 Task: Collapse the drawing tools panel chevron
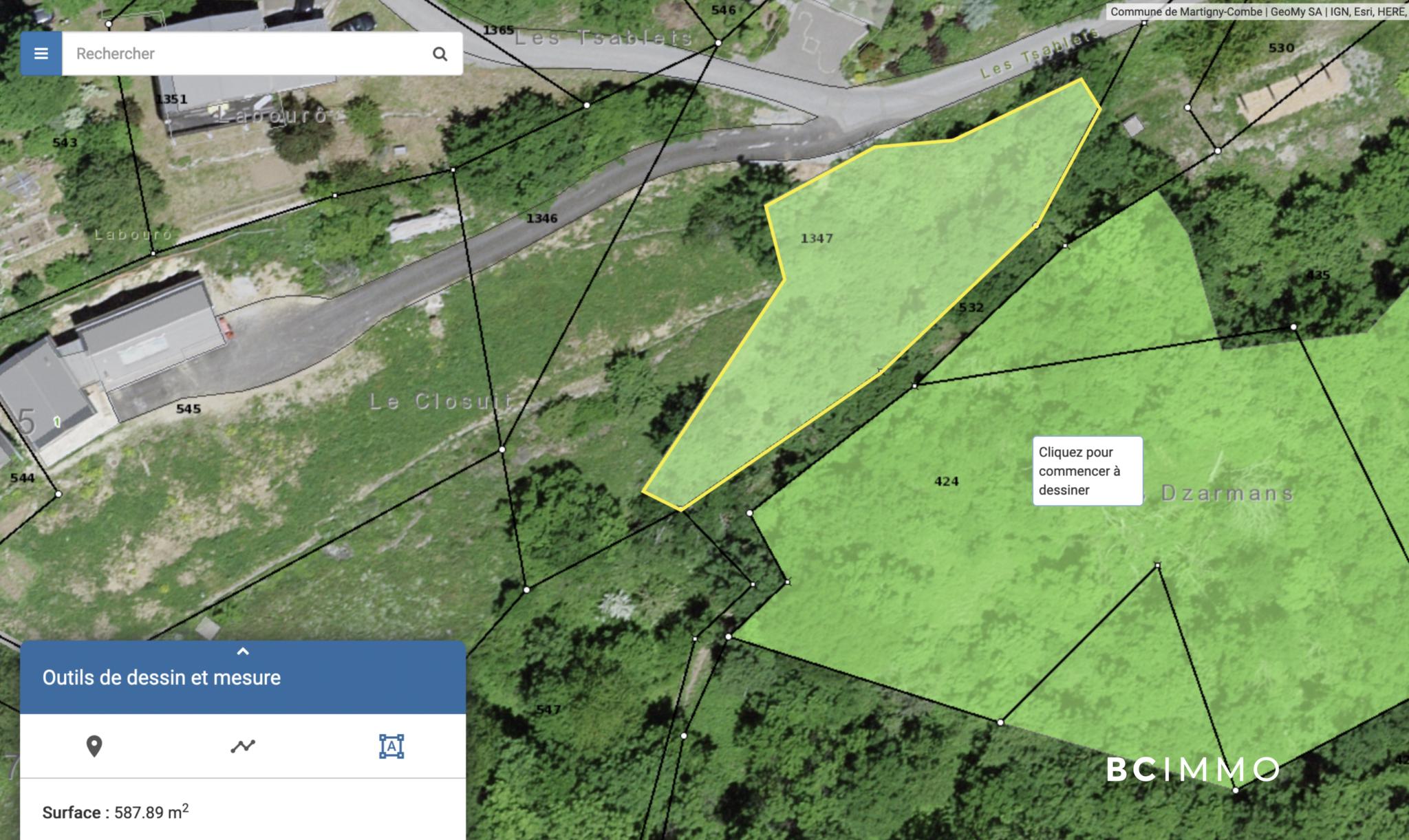[x=243, y=651]
